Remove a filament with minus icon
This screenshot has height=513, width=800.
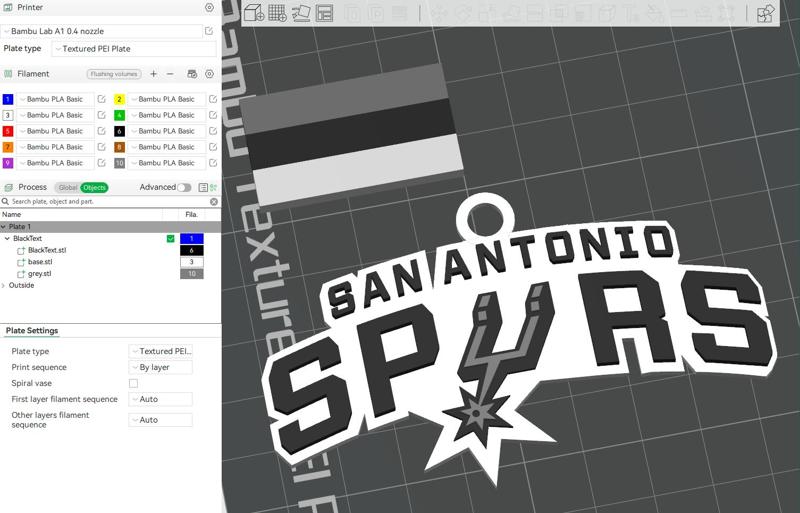[x=170, y=74]
